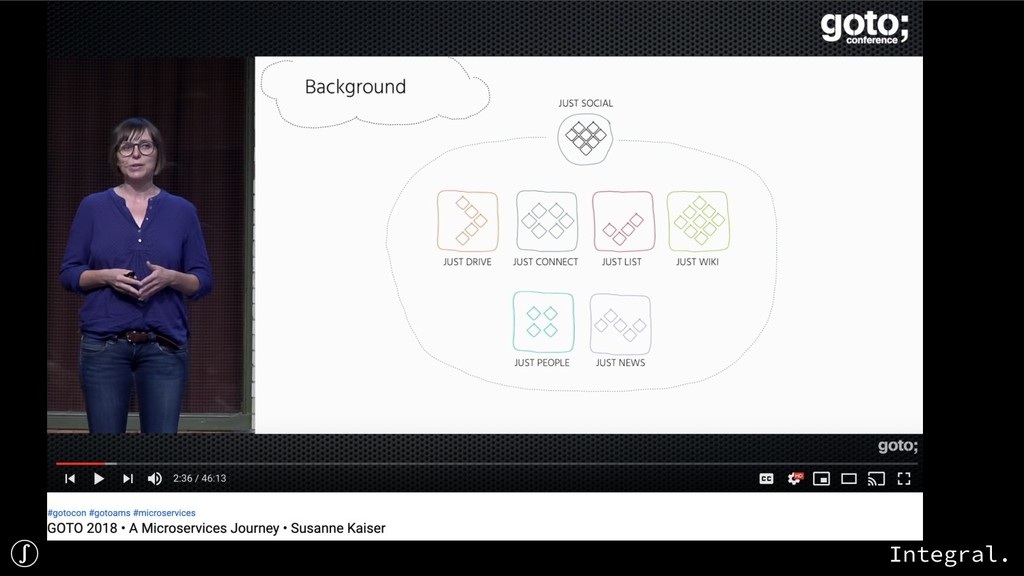
Task: Skip to the next video
Action: [127, 479]
